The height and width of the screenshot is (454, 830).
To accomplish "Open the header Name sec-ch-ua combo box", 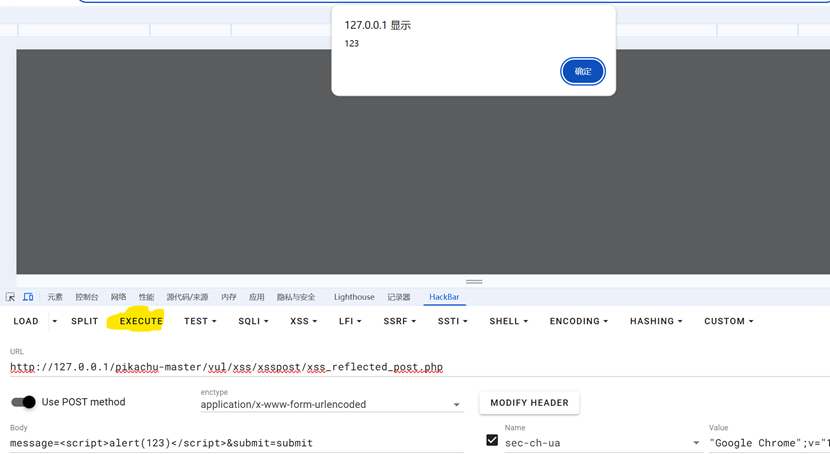I will (x=604, y=443).
